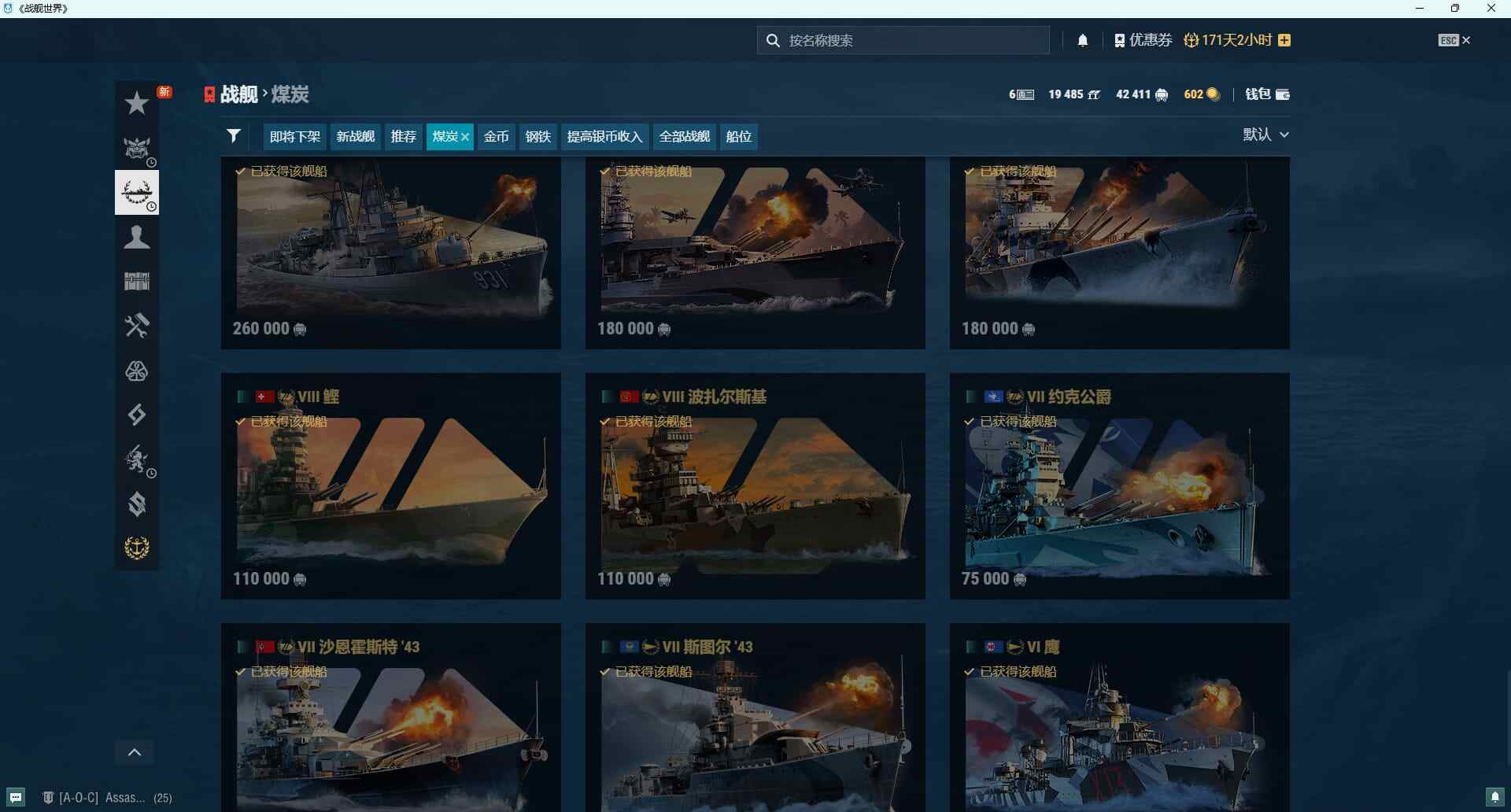Open the containers category icon
The height and width of the screenshot is (812, 1511).
click(137, 281)
